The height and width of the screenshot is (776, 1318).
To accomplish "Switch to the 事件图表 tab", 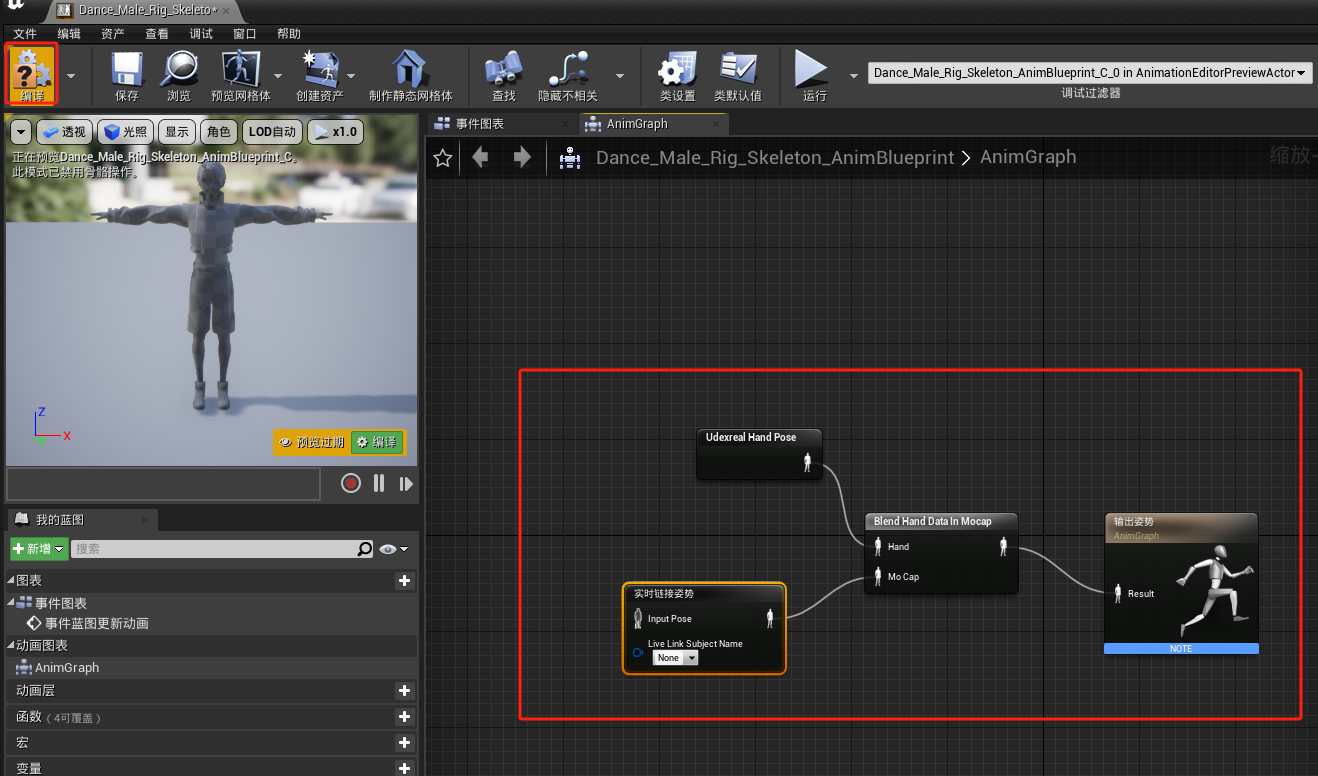I will pos(480,124).
